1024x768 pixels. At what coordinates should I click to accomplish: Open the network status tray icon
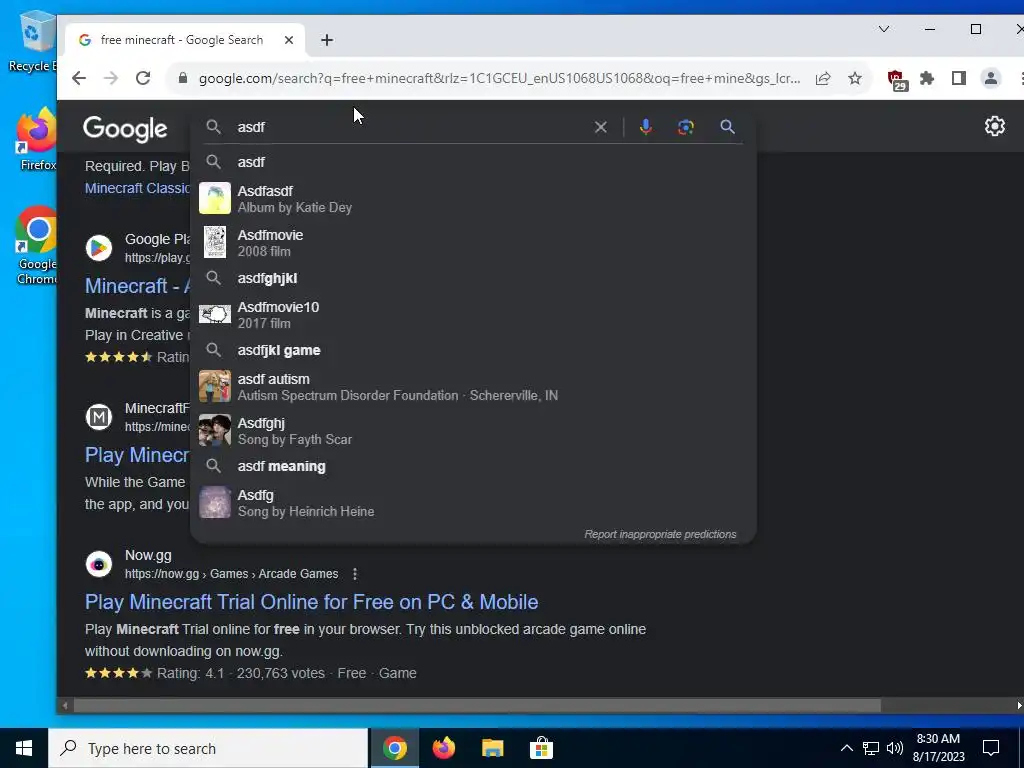coord(871,748)
